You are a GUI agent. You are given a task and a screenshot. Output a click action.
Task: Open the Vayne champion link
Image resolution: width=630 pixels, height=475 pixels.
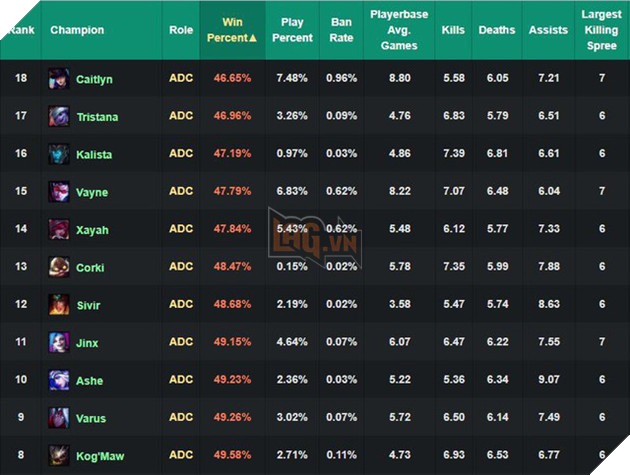(x=92, y=192)
